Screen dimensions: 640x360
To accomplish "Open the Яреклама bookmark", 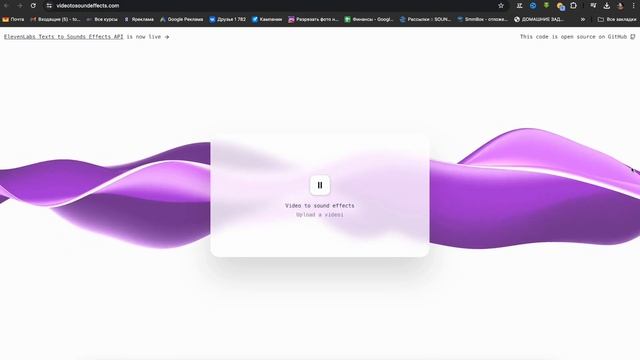I will [139, 19].
